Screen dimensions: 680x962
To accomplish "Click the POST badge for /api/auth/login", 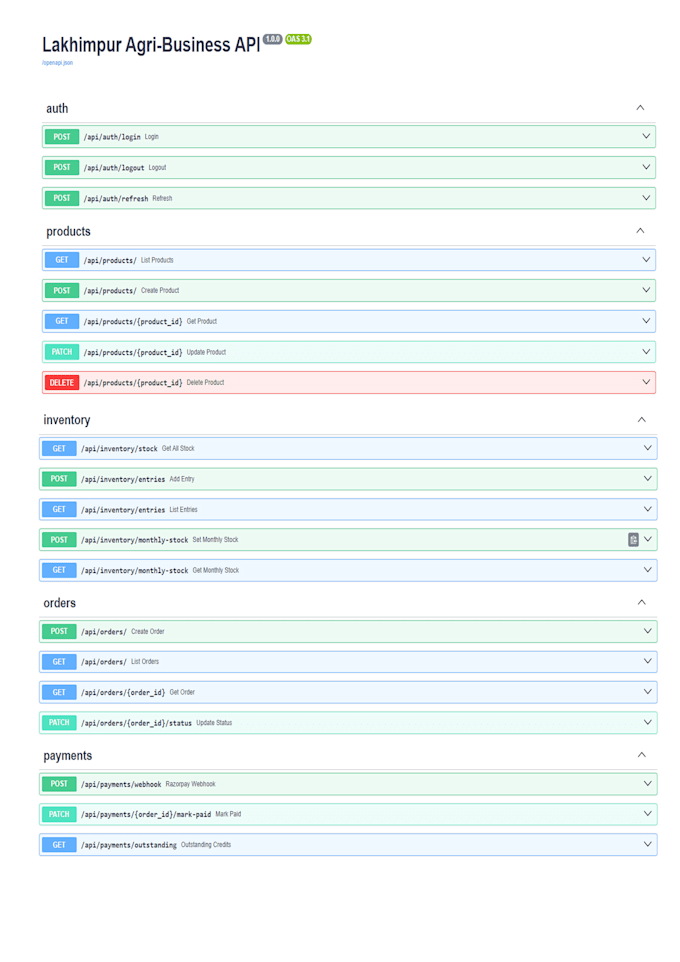I will [x=62, y=137].
